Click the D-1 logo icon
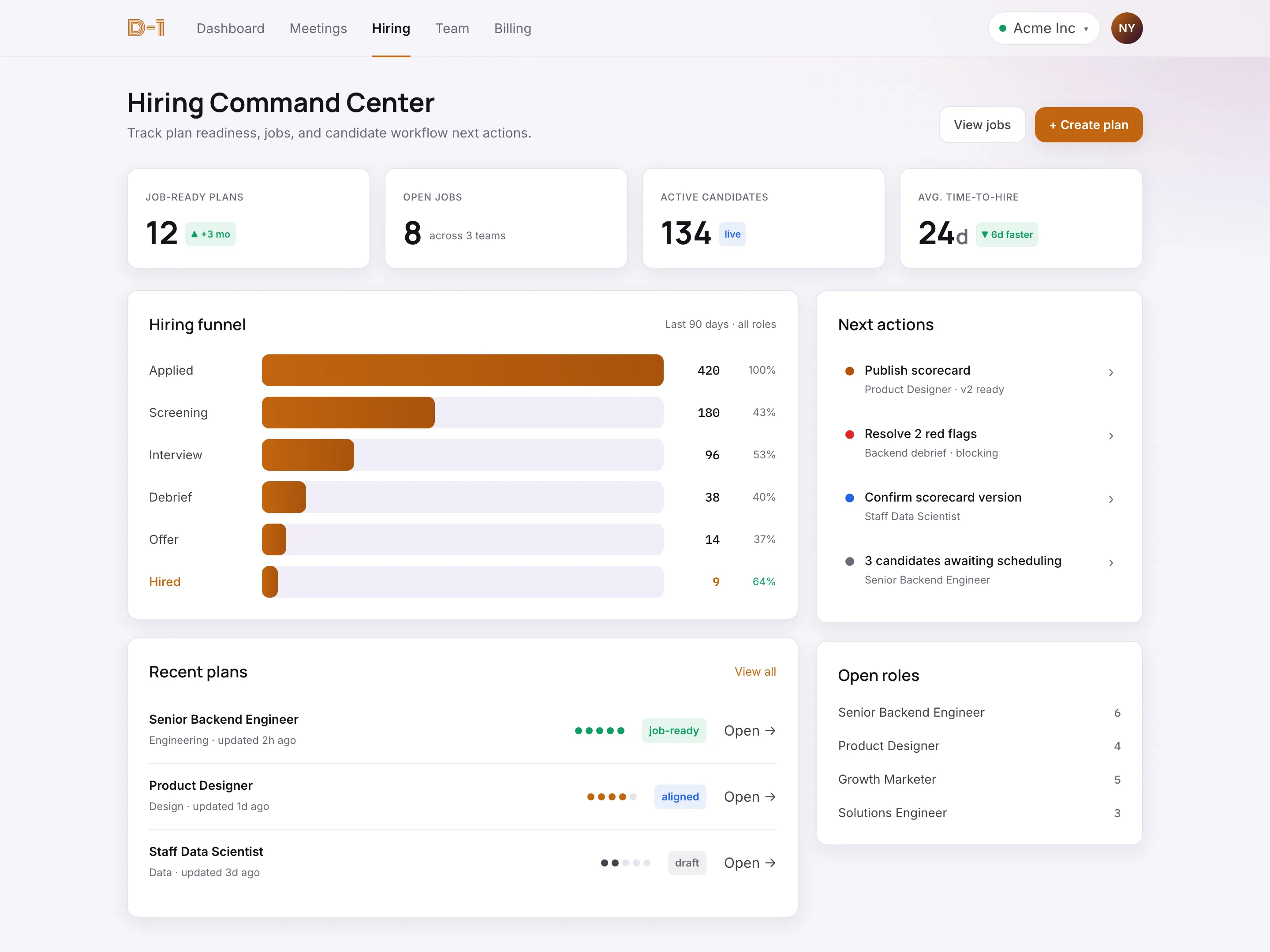The height and width of the screenshot is (952, 1270). [146, 28]
